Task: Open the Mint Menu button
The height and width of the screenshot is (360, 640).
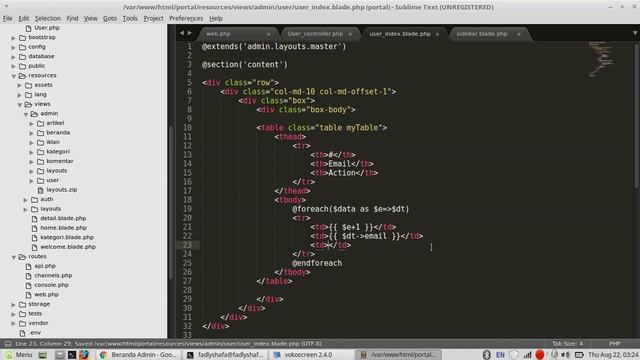Action: (x=18, y=355)
